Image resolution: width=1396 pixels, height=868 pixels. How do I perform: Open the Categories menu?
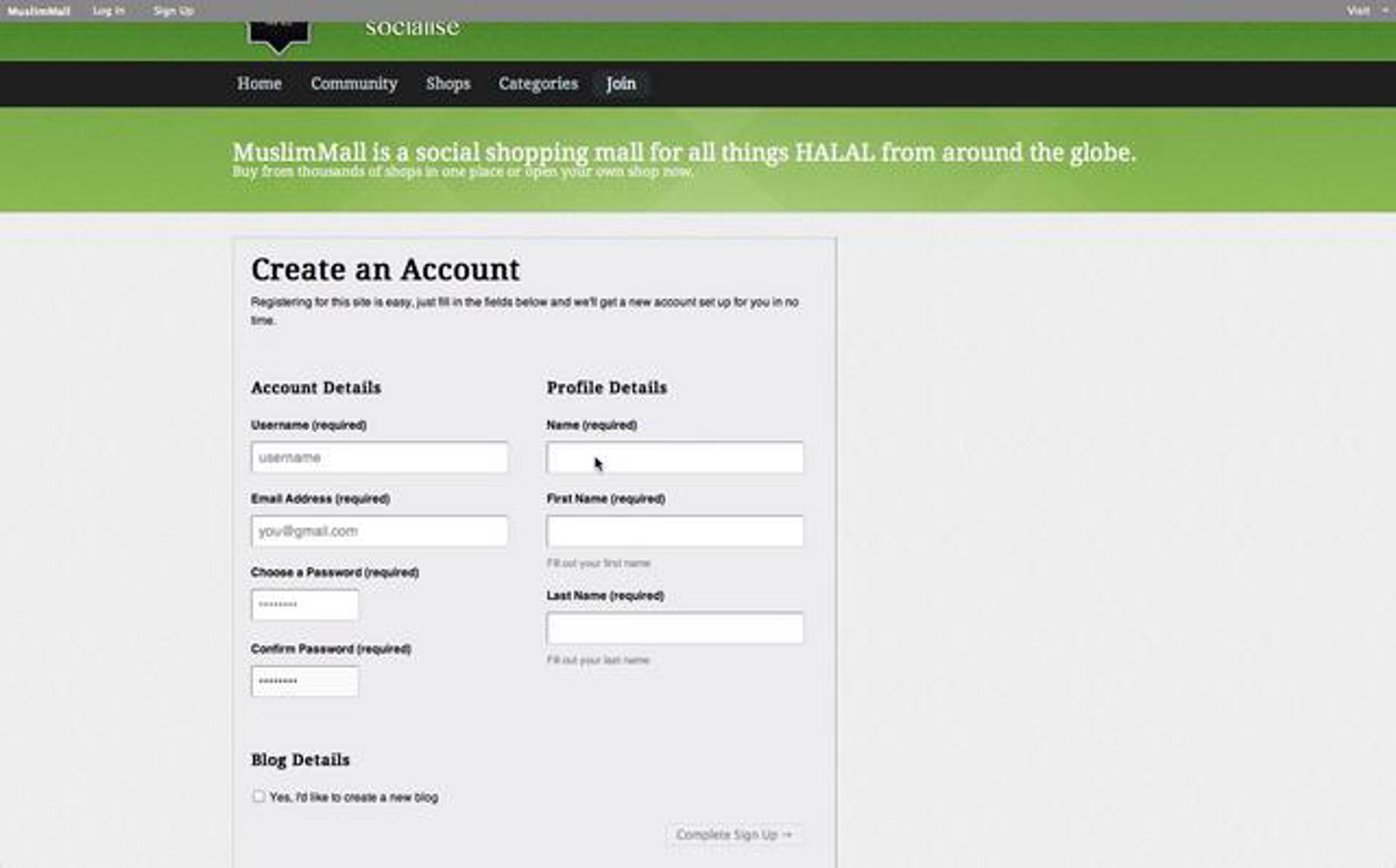pos(538,84)
